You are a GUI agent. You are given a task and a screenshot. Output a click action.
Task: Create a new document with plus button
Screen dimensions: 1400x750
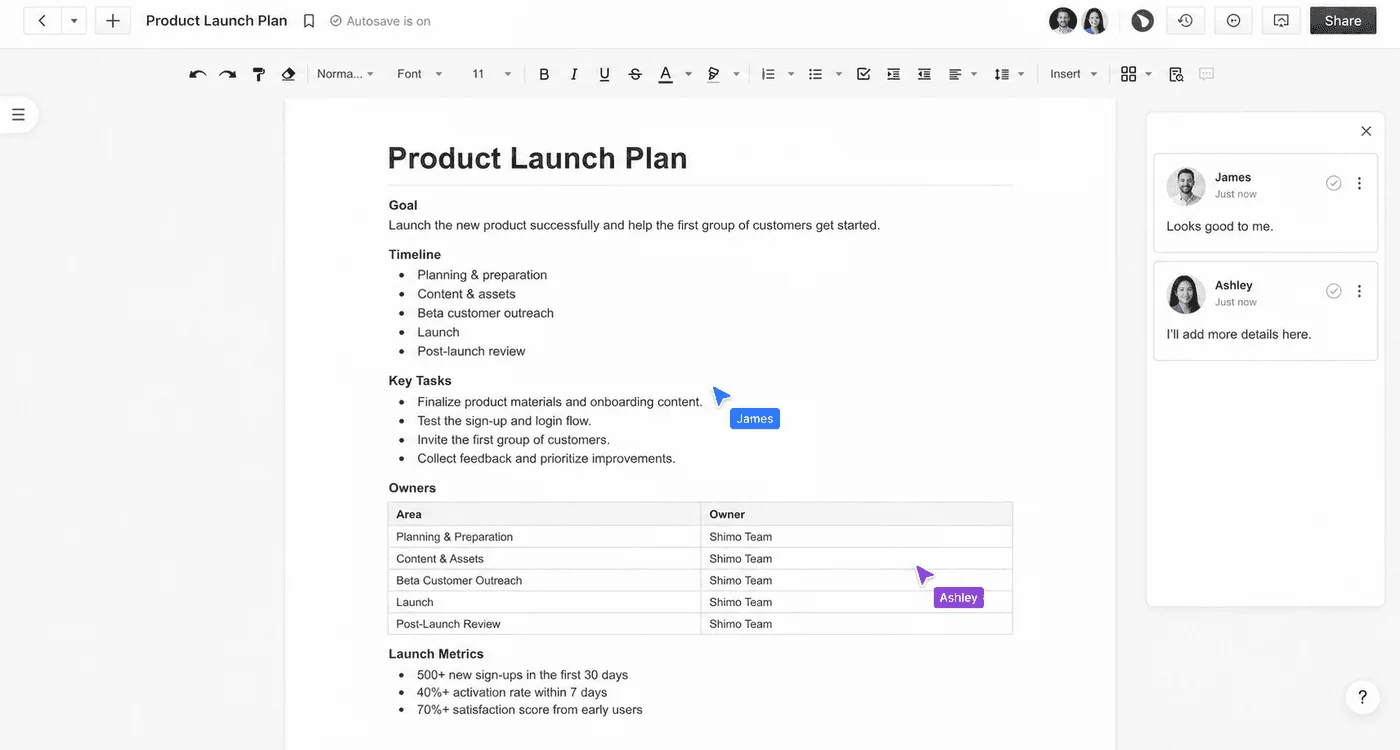pyautogui.click(x=113, y=21)
